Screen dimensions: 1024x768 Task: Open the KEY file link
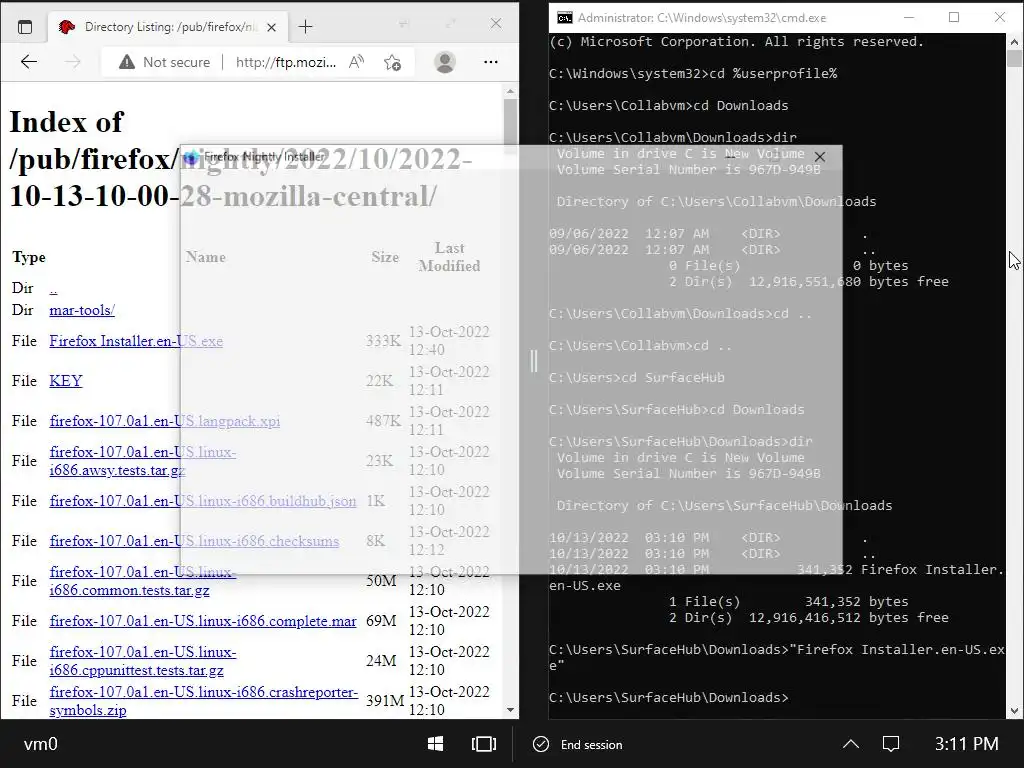66,381
